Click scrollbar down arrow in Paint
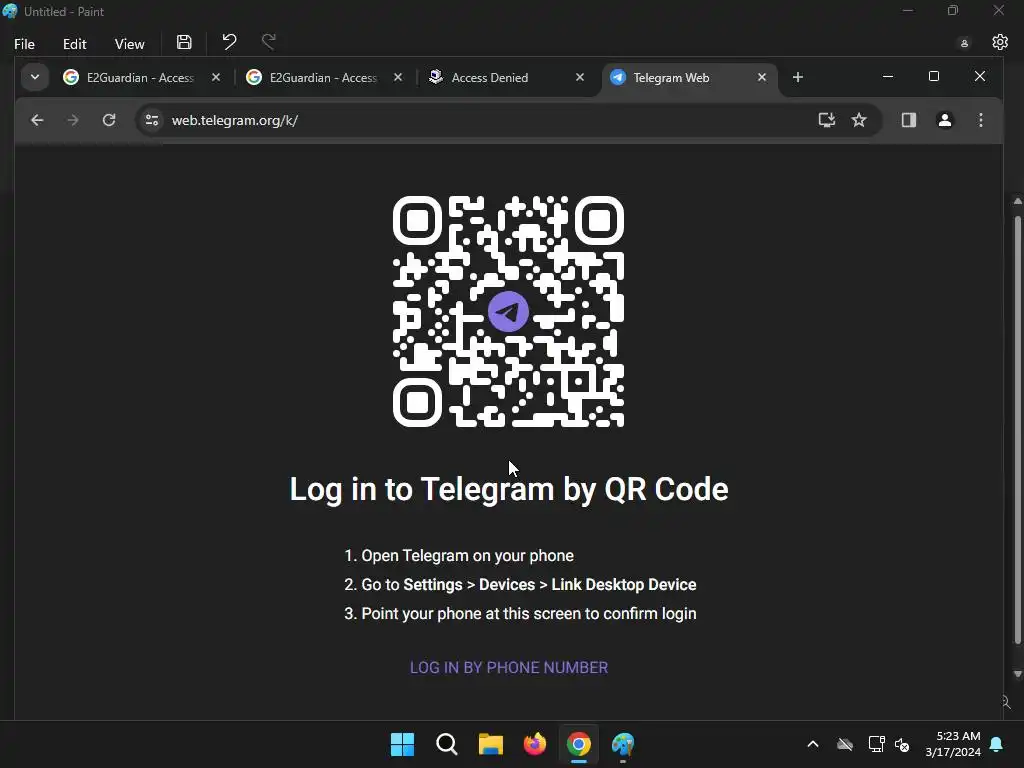This screenshot has height=768, width=1024. pyautogui.click(x=1017, y=673)
